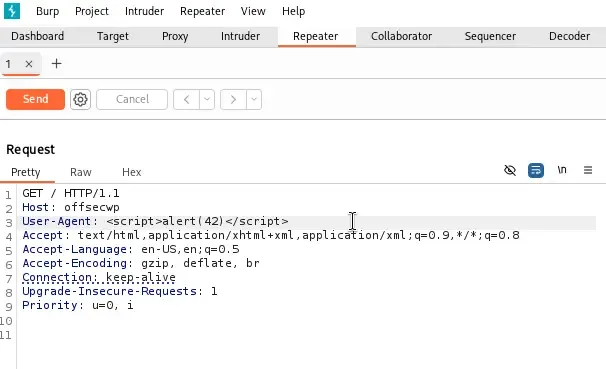Screen dimensions: 606x369
Task: Switch to the Dashboard tab
Action: [x=37, y=36]
